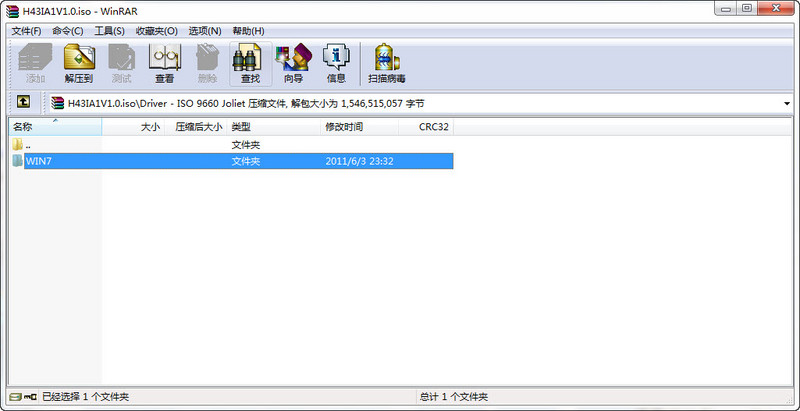Sort by 名称 column header
Screen dimensions: 800x411
tap(55, 127)
